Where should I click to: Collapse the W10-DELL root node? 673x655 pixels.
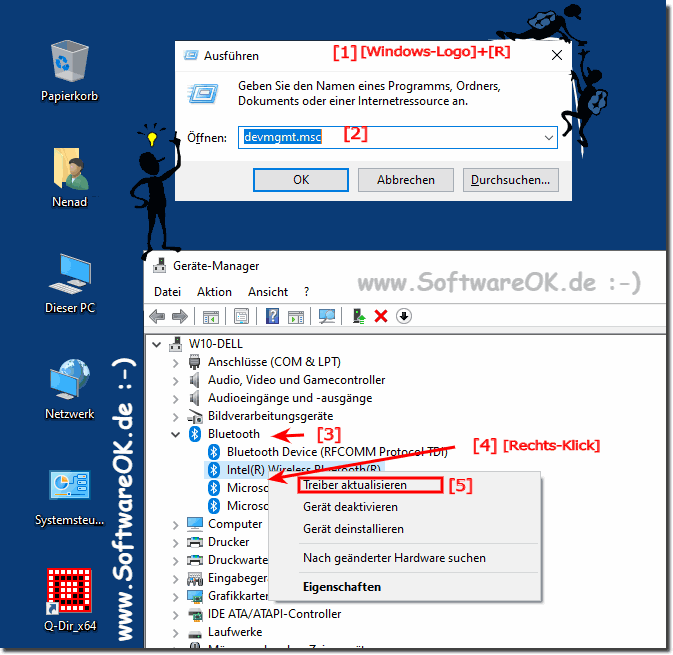(157, 344)
